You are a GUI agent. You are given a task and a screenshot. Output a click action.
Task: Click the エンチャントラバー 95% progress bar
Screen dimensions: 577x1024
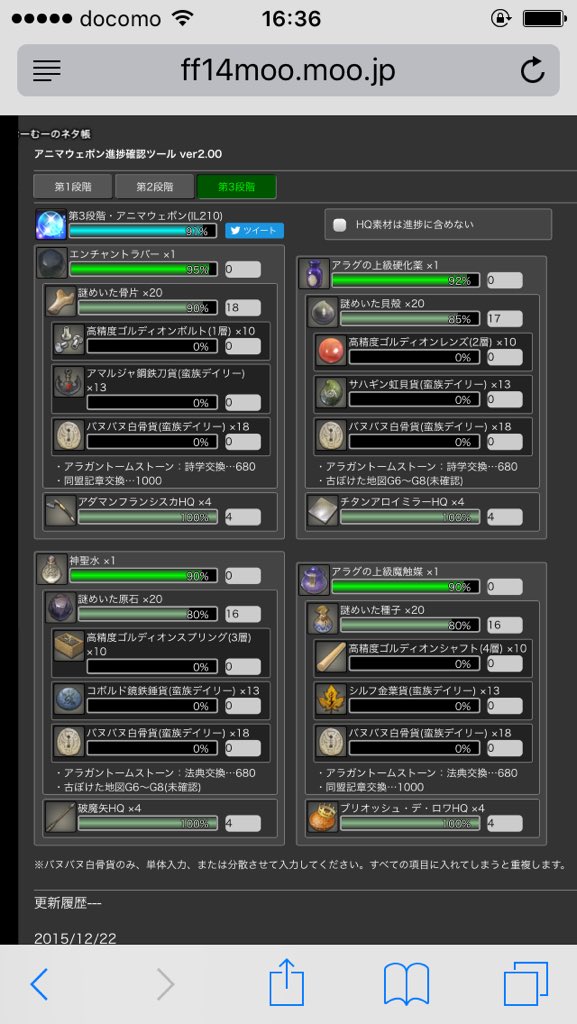coord(144,269)
